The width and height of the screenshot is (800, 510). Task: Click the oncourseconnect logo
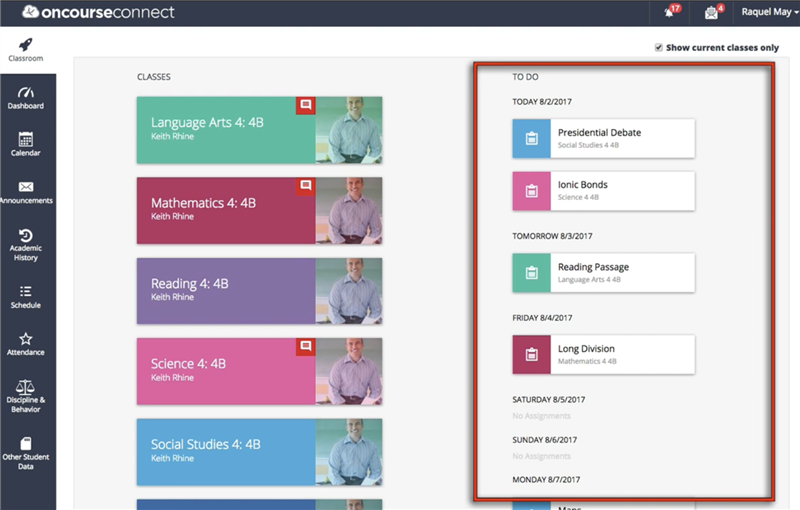(x=98, y=12)
